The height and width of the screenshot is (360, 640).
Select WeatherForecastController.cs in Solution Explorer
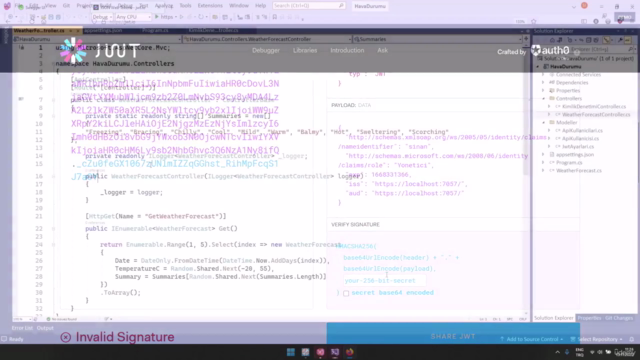click(596, 115)
